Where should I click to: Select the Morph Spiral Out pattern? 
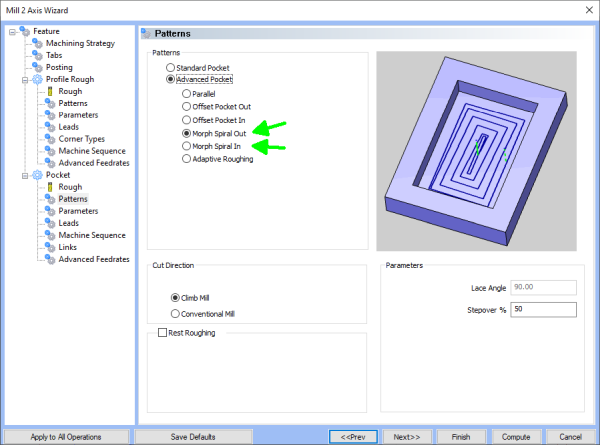pyautogui.click(x=186, y=133)
